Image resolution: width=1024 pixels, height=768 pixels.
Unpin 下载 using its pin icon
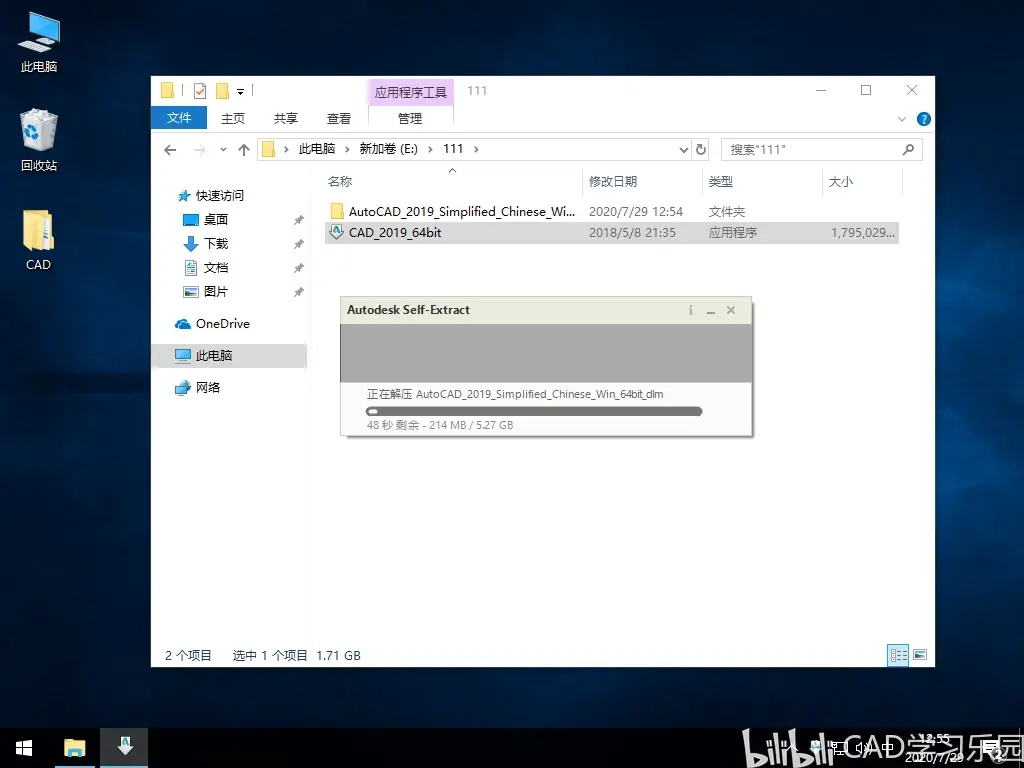tap(298, 244)
